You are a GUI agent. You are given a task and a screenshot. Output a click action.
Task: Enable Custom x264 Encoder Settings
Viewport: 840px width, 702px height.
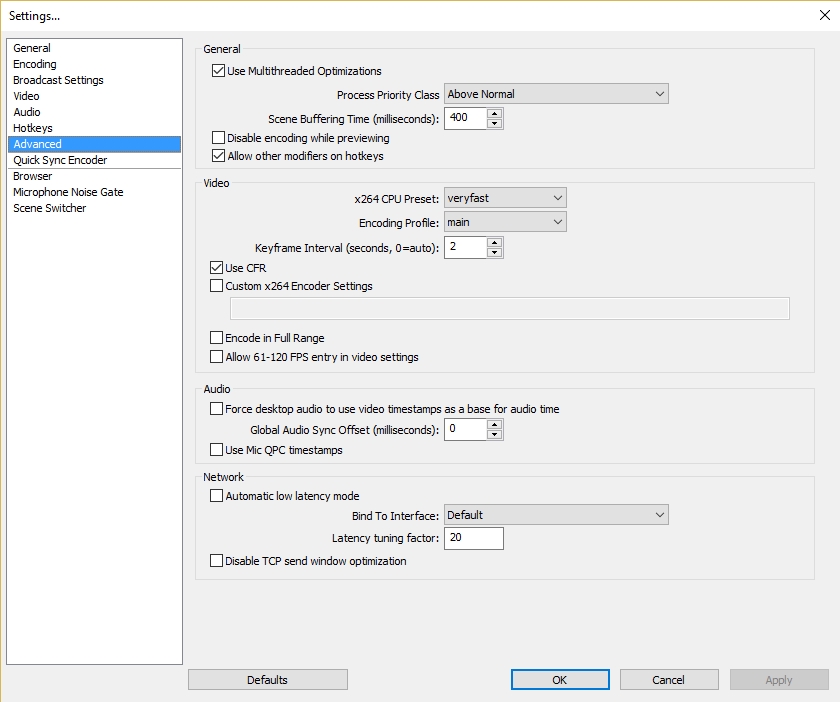[x=216, y=285]
